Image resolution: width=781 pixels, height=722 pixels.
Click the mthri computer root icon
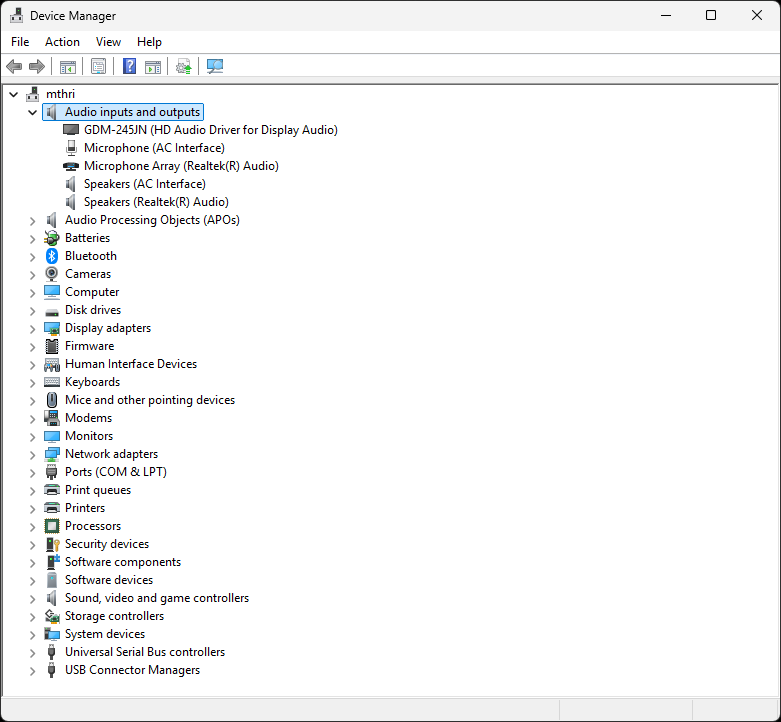(x=33, y=94)
